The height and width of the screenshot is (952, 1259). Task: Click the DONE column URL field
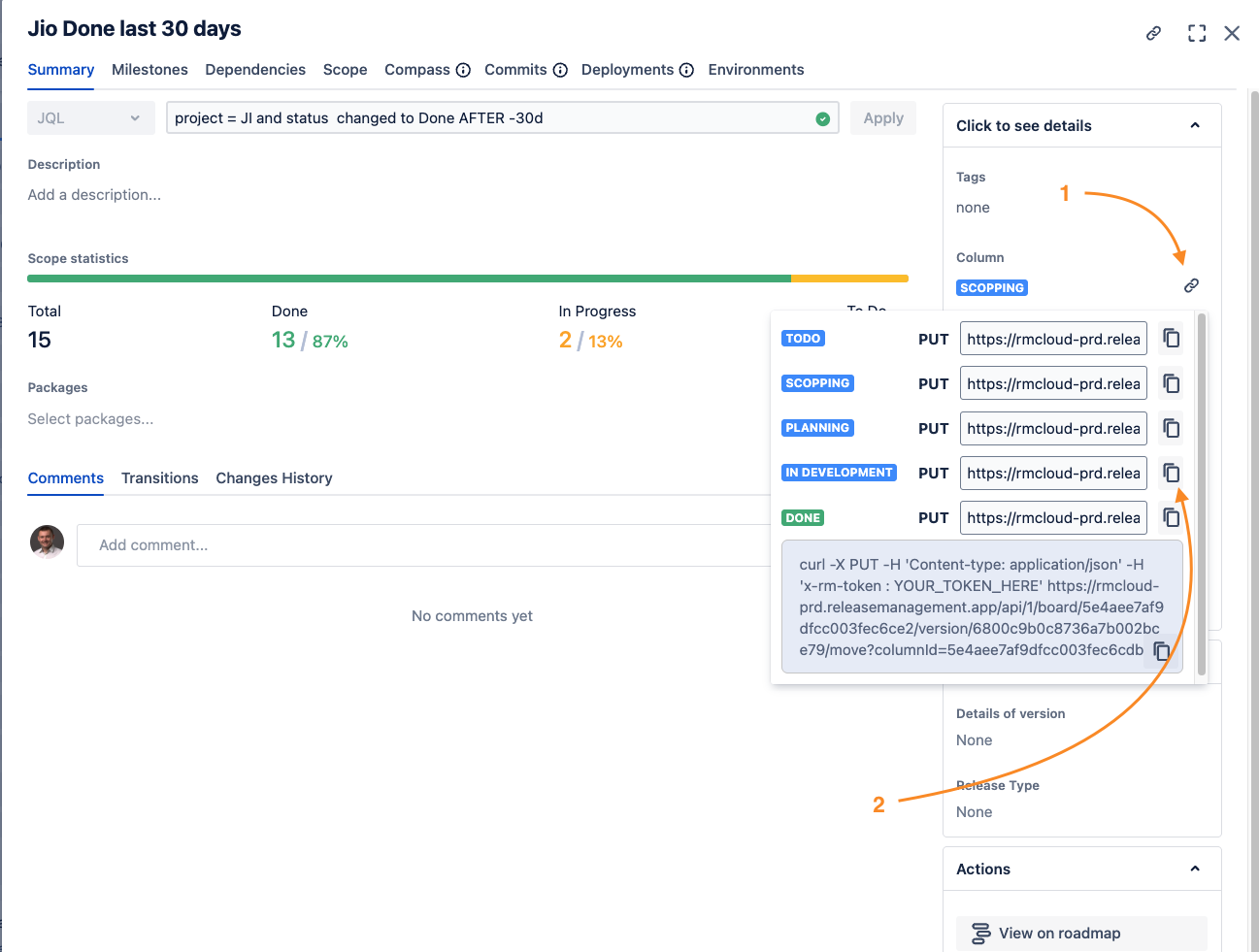click(1053, 517)
